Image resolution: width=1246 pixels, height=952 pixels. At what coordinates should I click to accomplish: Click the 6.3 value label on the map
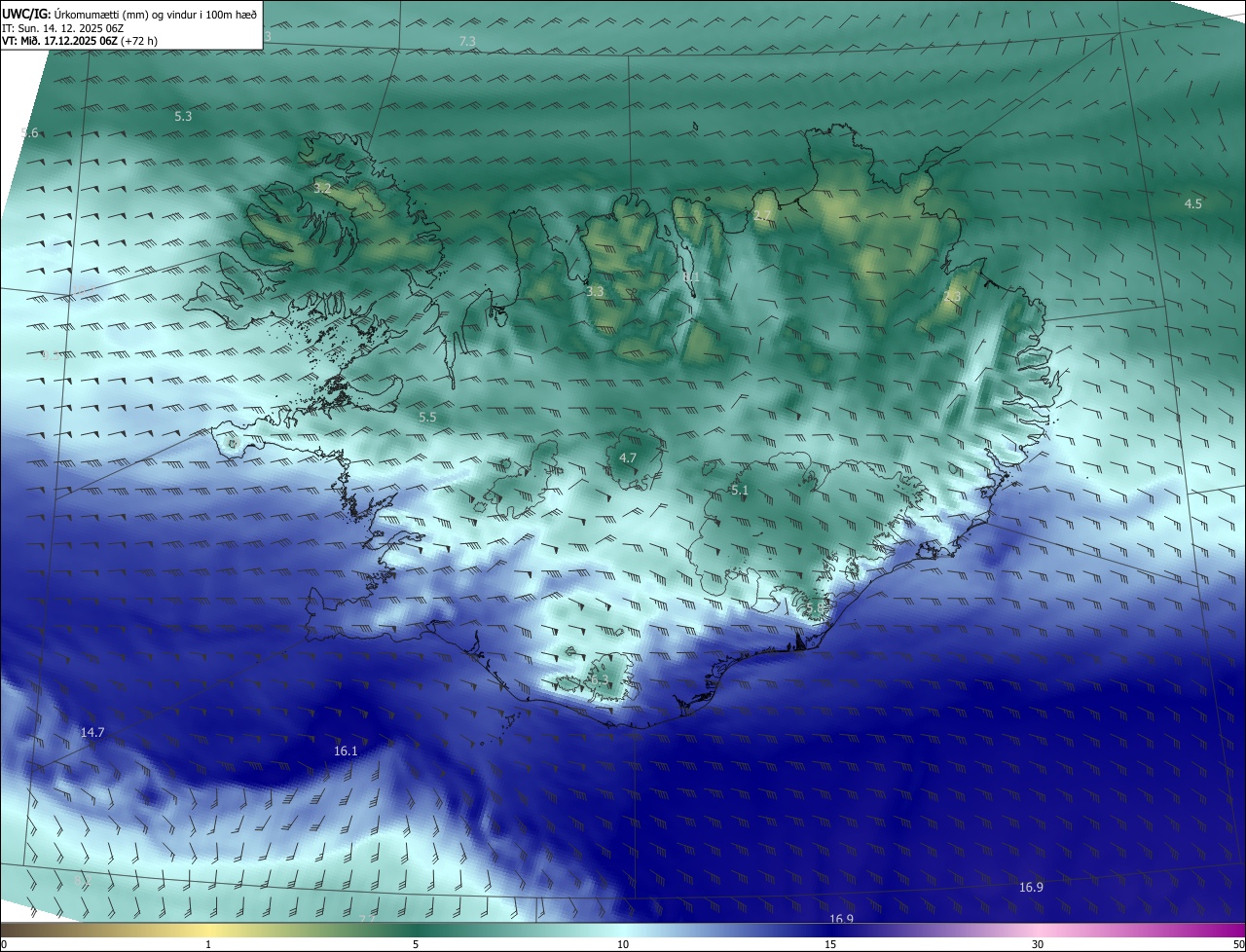[x=599, y=680]
